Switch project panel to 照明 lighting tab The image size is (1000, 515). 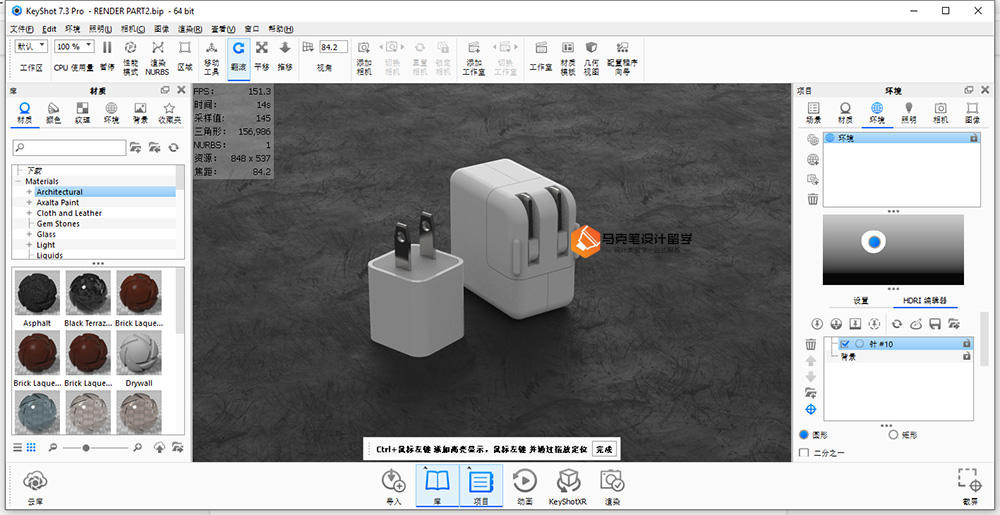point(909,113)
